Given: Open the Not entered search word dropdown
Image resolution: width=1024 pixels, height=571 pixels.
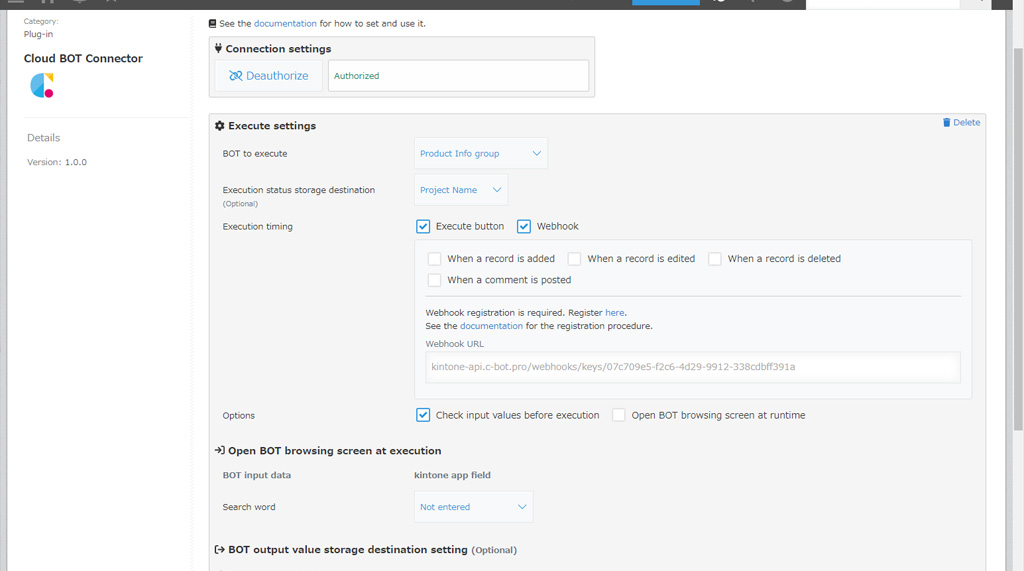Looking at the screenshot, I should 473,507.
